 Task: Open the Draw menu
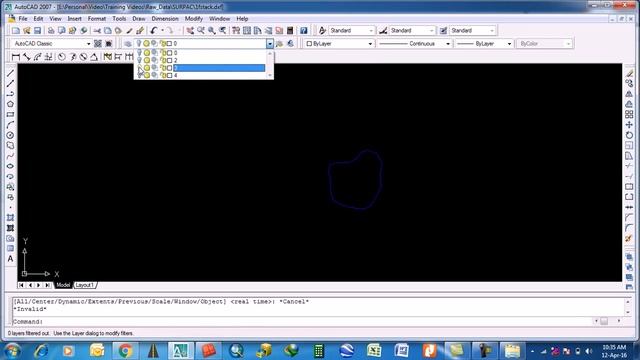(139, 19)
